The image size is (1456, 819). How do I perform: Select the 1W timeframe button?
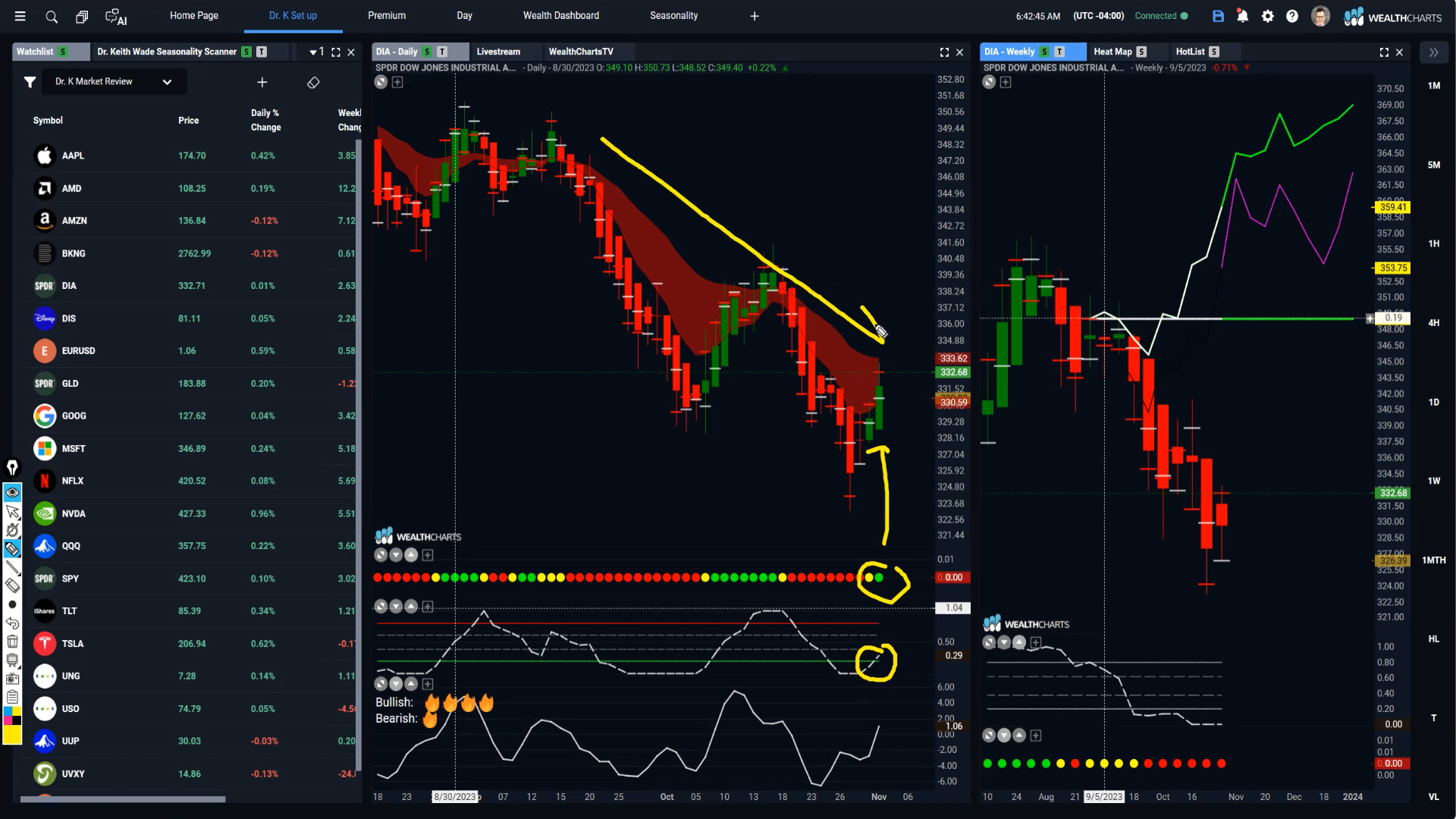1434,481
